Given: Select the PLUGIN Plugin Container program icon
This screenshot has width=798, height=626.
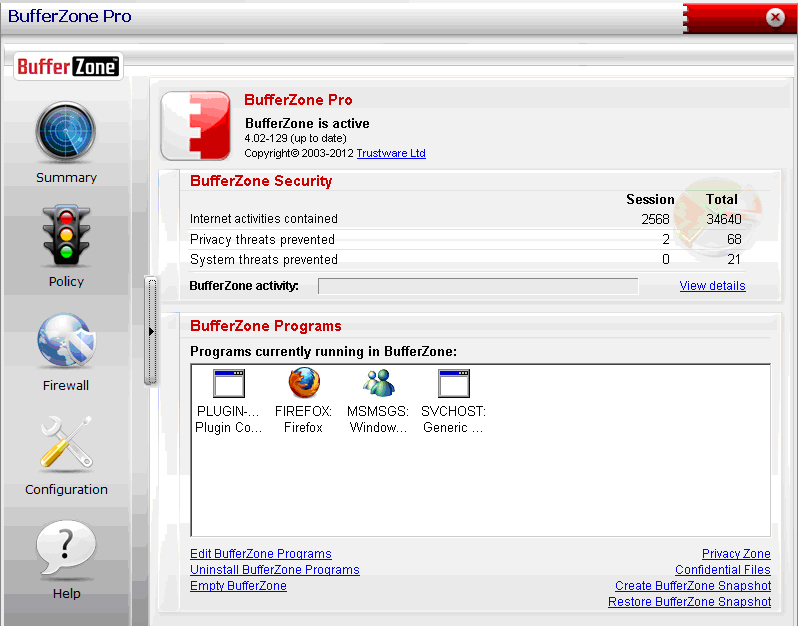Looking at the screenshot, I should 229,384.
